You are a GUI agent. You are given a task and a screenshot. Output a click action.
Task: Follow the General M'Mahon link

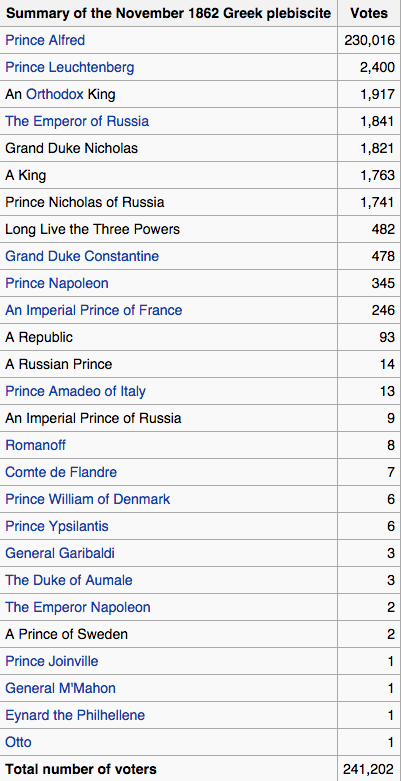pos(60,688)
